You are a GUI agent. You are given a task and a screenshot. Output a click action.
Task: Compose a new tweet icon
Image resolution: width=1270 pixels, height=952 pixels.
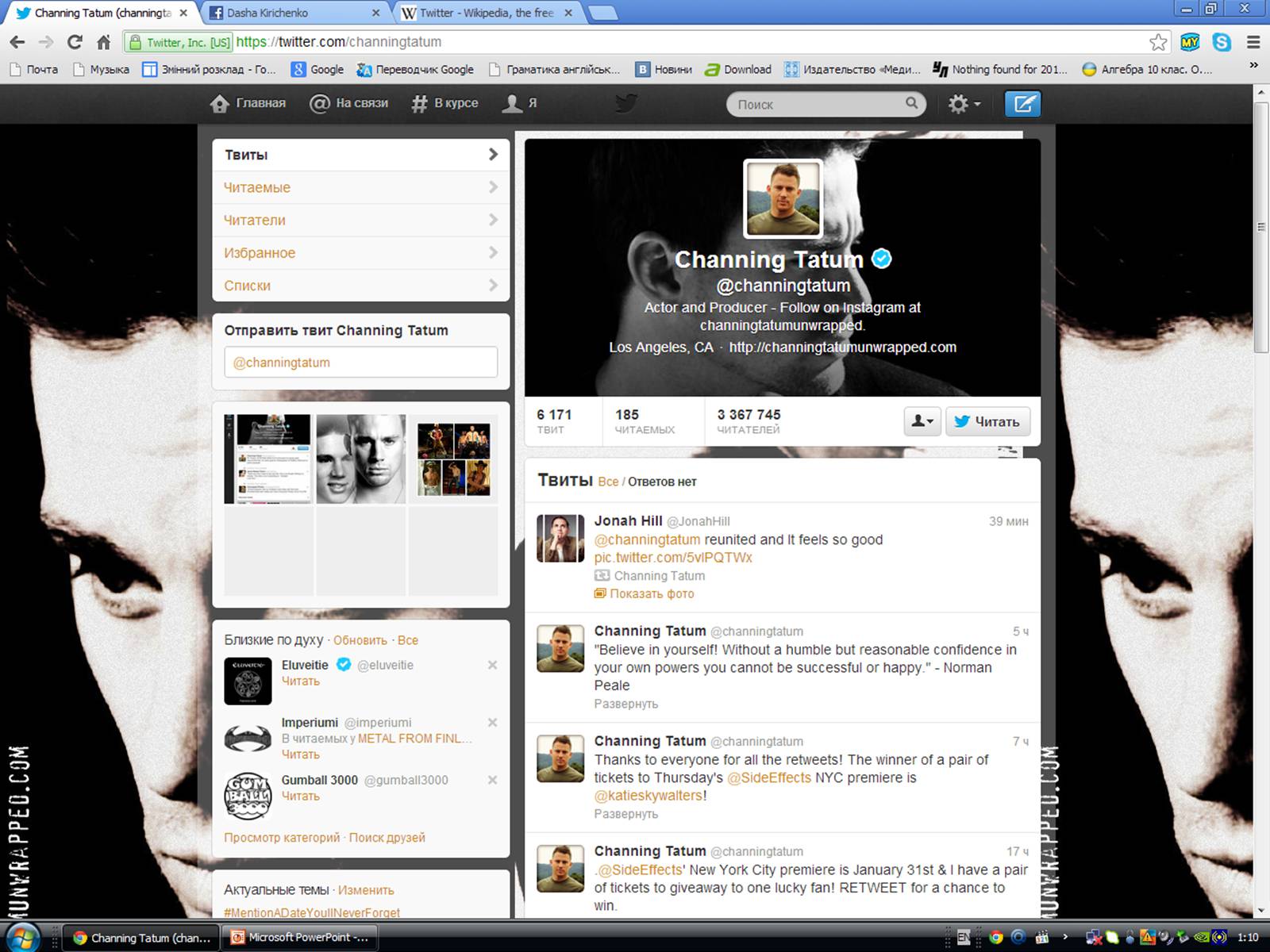click(1022, 104)
